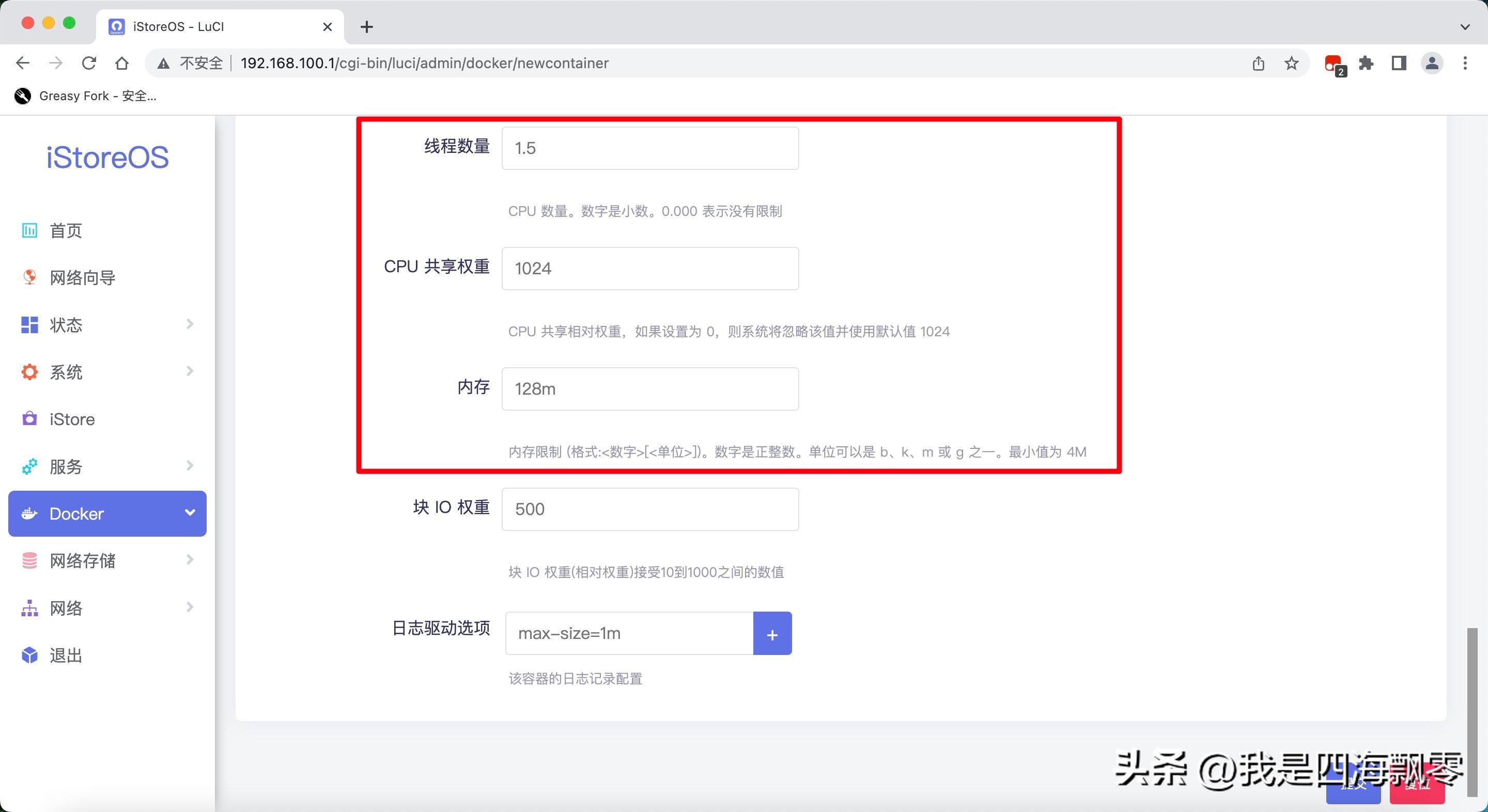Toggle browser side panel icon
Image resolution: width=1488 pixels, height=812 pixels.
(x=1399, y=63)
